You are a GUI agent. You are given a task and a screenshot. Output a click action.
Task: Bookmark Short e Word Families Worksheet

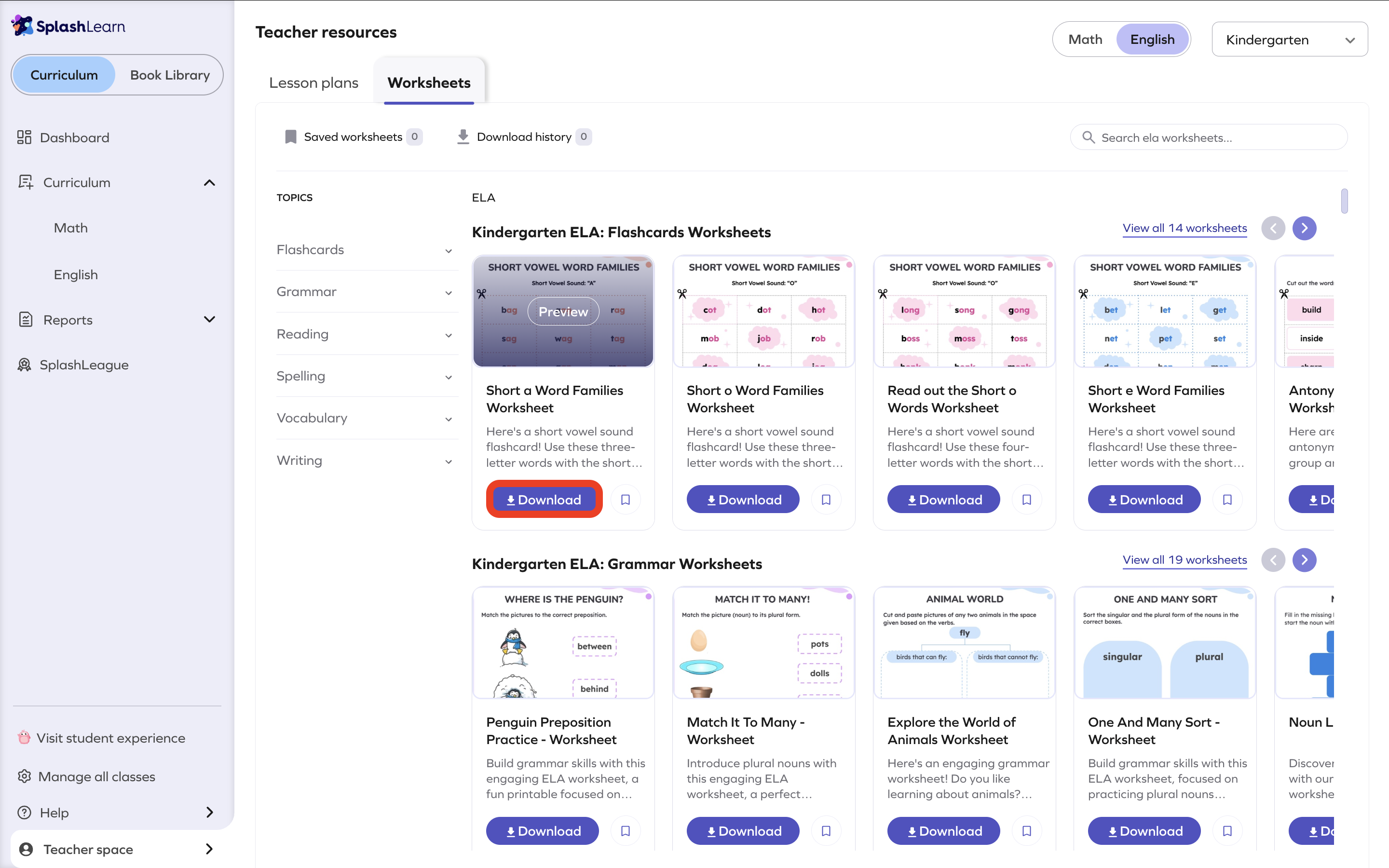pos(1227,500)
